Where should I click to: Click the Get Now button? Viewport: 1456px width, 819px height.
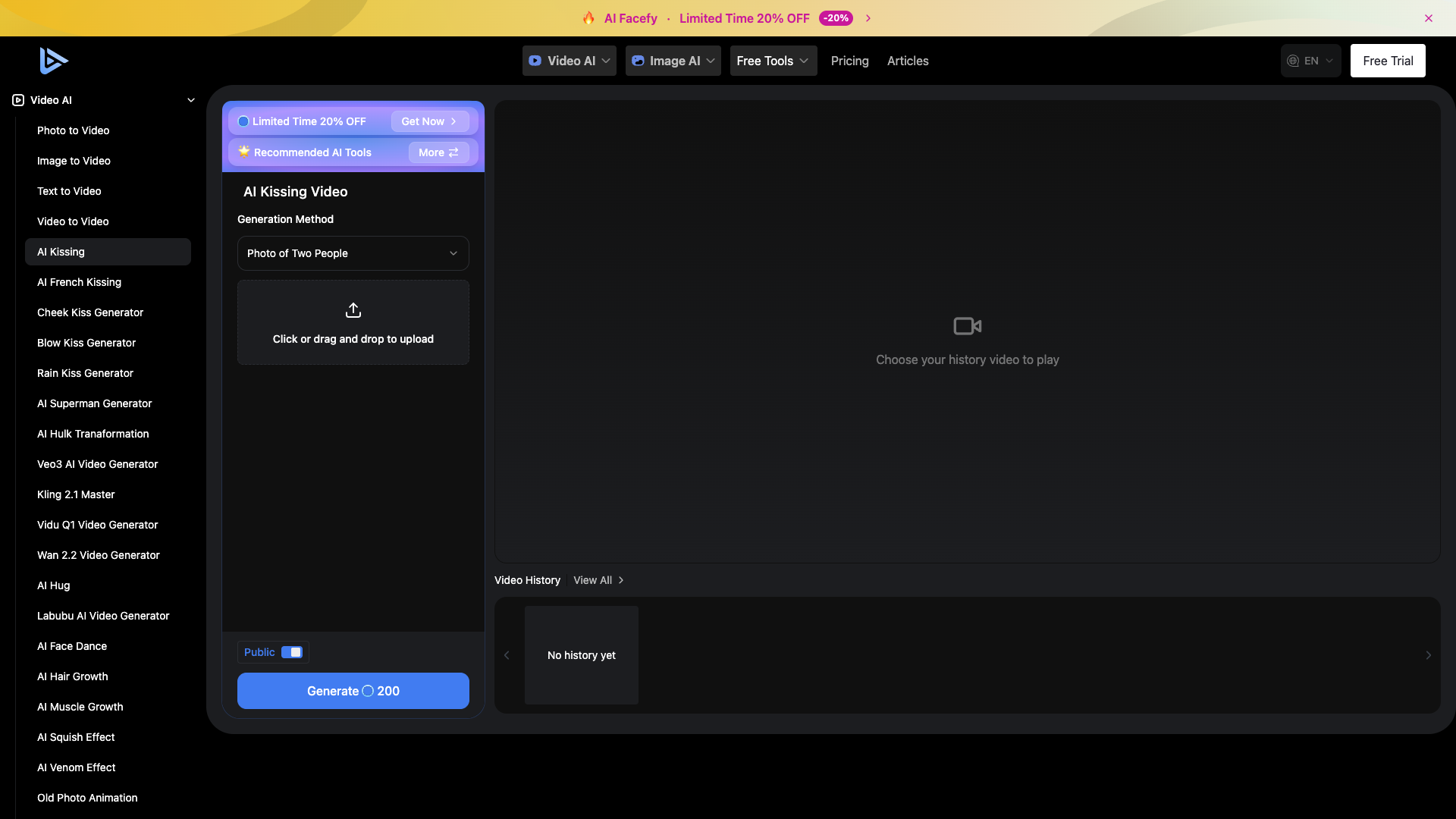point(430,121)
